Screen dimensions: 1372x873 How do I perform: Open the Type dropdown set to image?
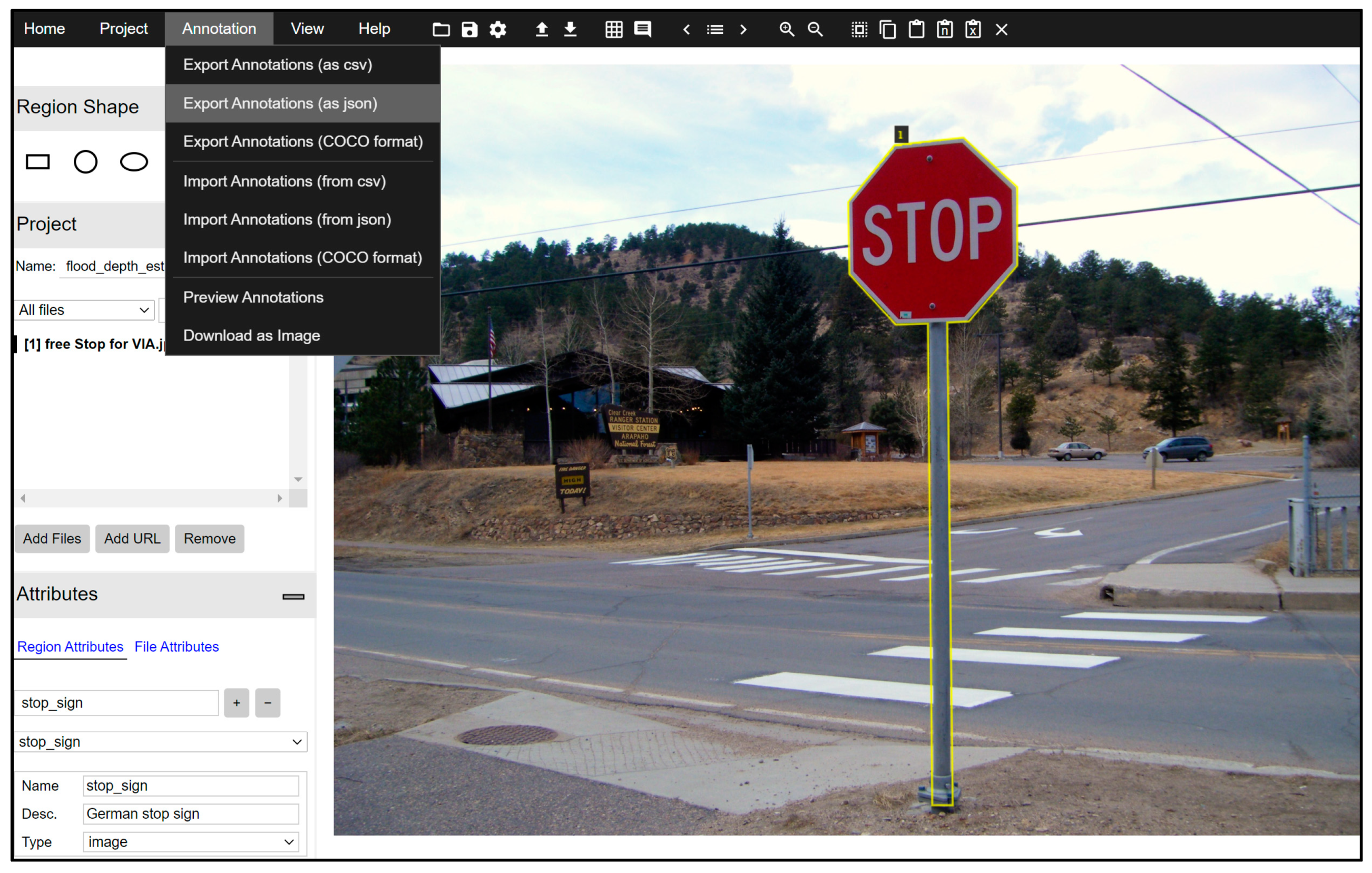click(191, 842)
